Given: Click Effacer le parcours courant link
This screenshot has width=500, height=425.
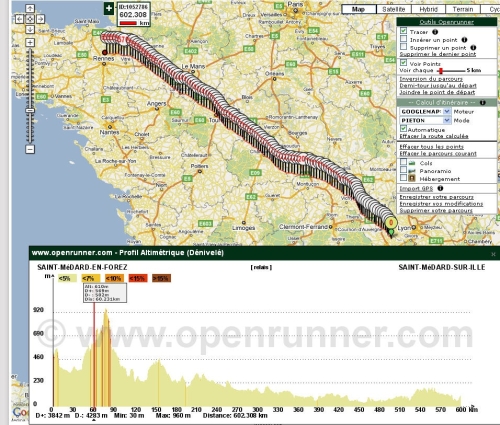Looking at the screenshot, I should point(438,153).
